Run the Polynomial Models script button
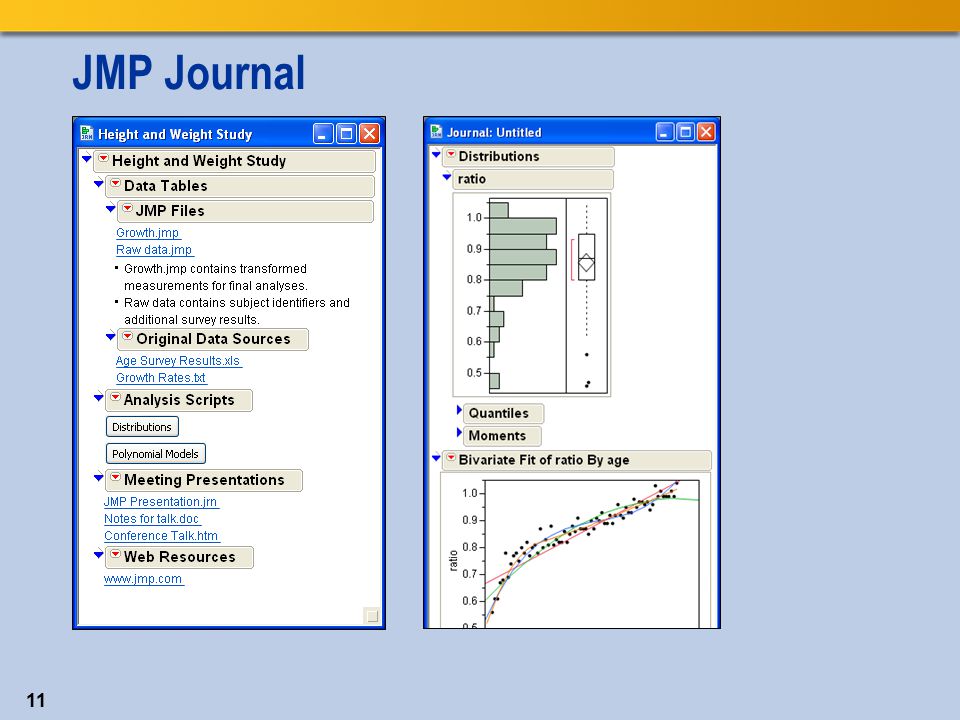 pyautogui.click(x=156, y=454)
